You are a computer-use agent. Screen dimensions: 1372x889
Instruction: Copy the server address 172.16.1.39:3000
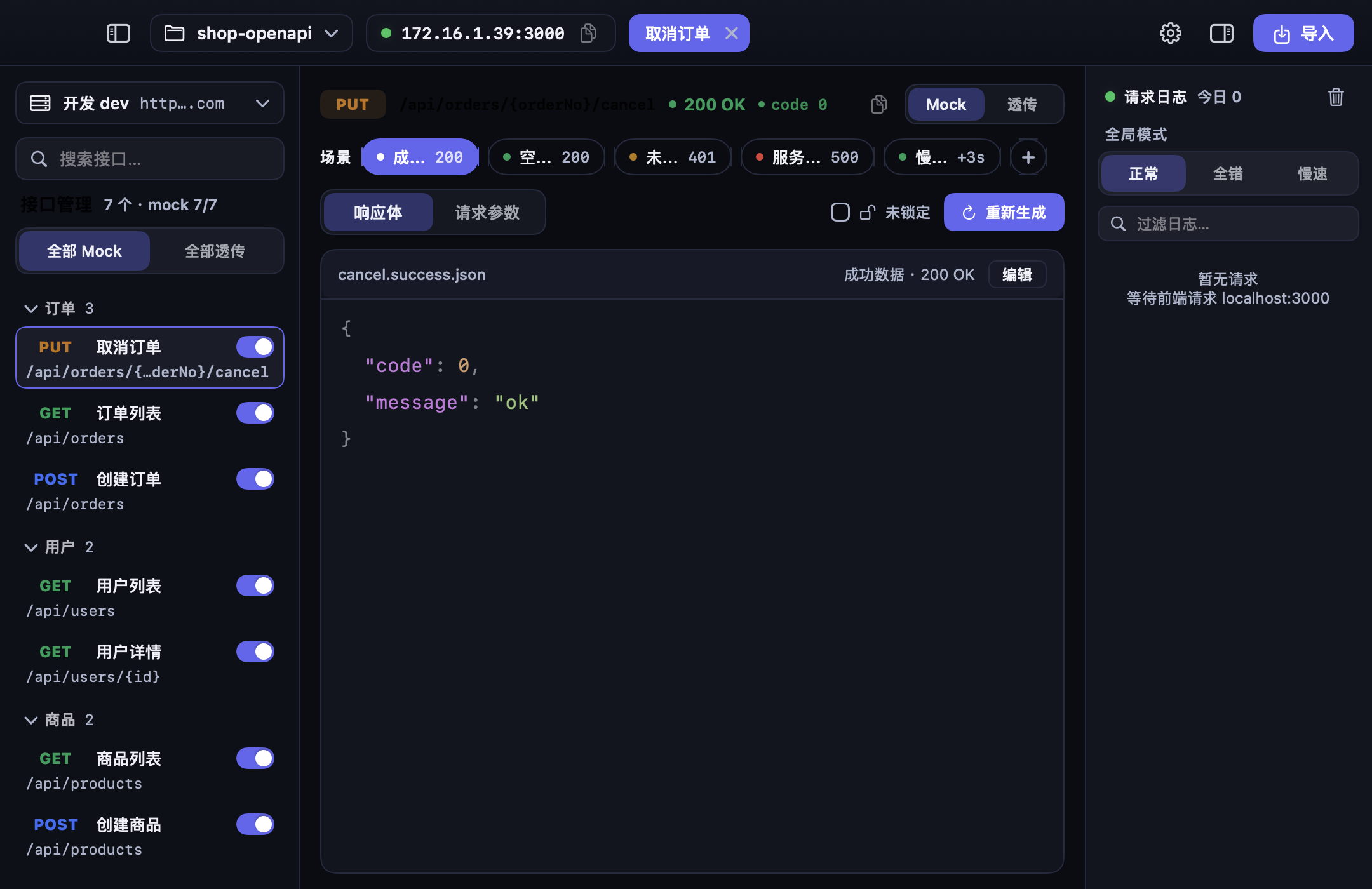(588, 33)
